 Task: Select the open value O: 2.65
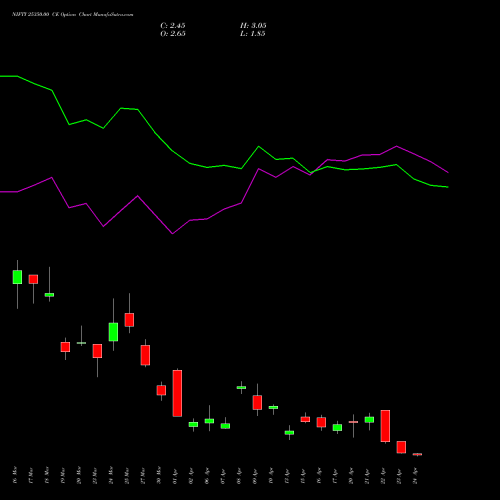click(x=173, y=34)
